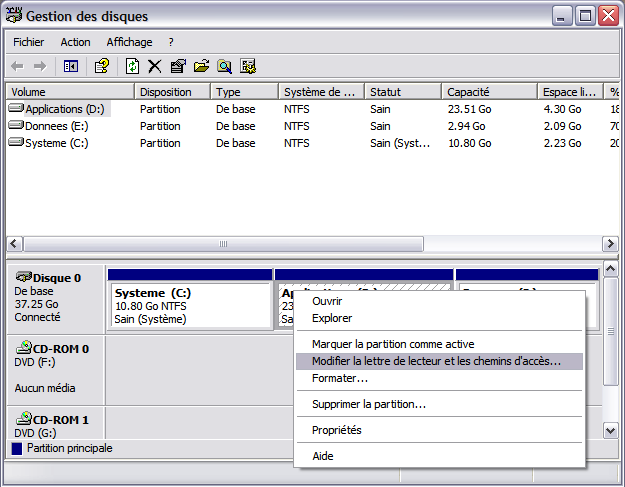The height and width of the screenshot is (487, 625).
Task: Open Propriétés from the context menu
Action: pos(337,430)
